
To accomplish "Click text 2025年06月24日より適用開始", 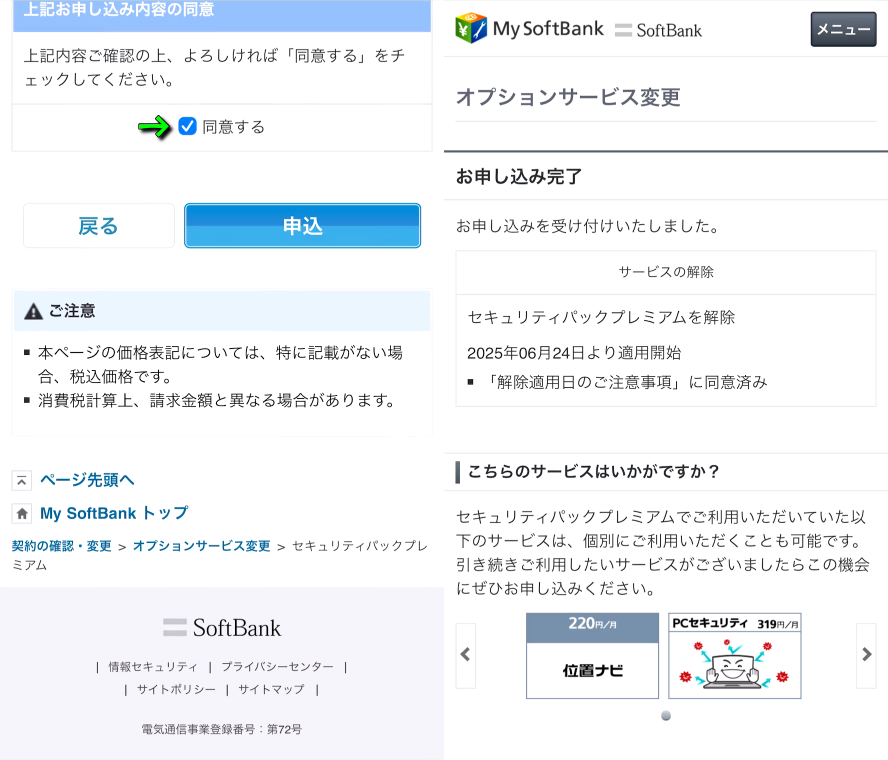I will pyautogui.click(x=574, y=353).
